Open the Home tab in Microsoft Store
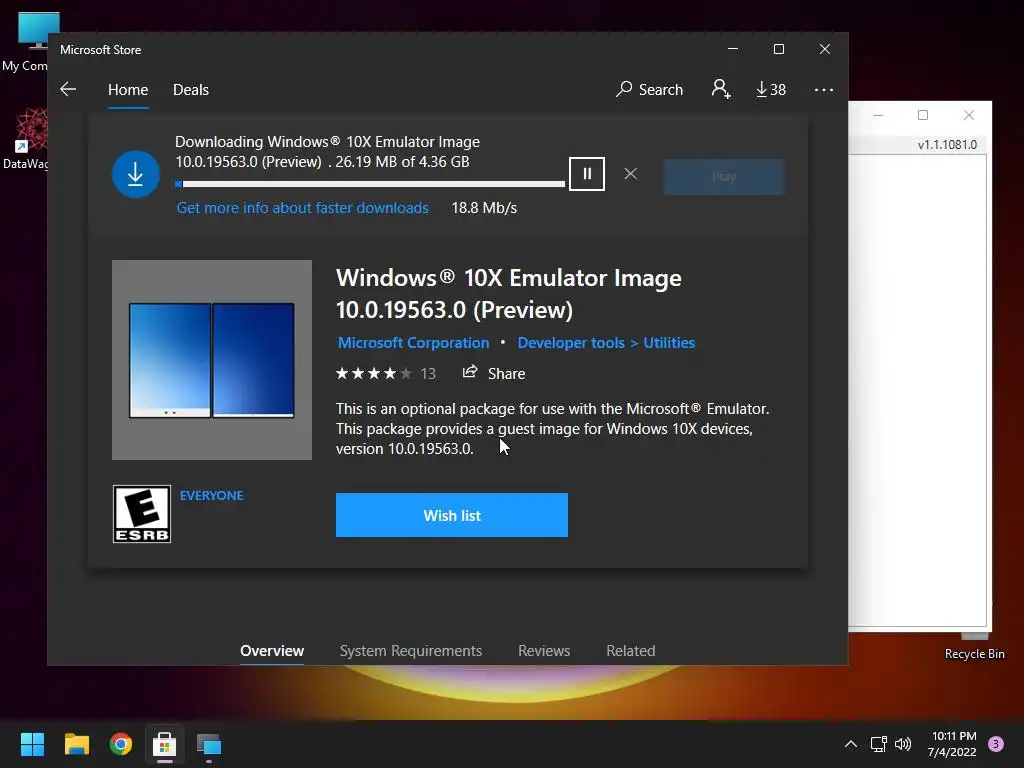 tap(128, 89)
